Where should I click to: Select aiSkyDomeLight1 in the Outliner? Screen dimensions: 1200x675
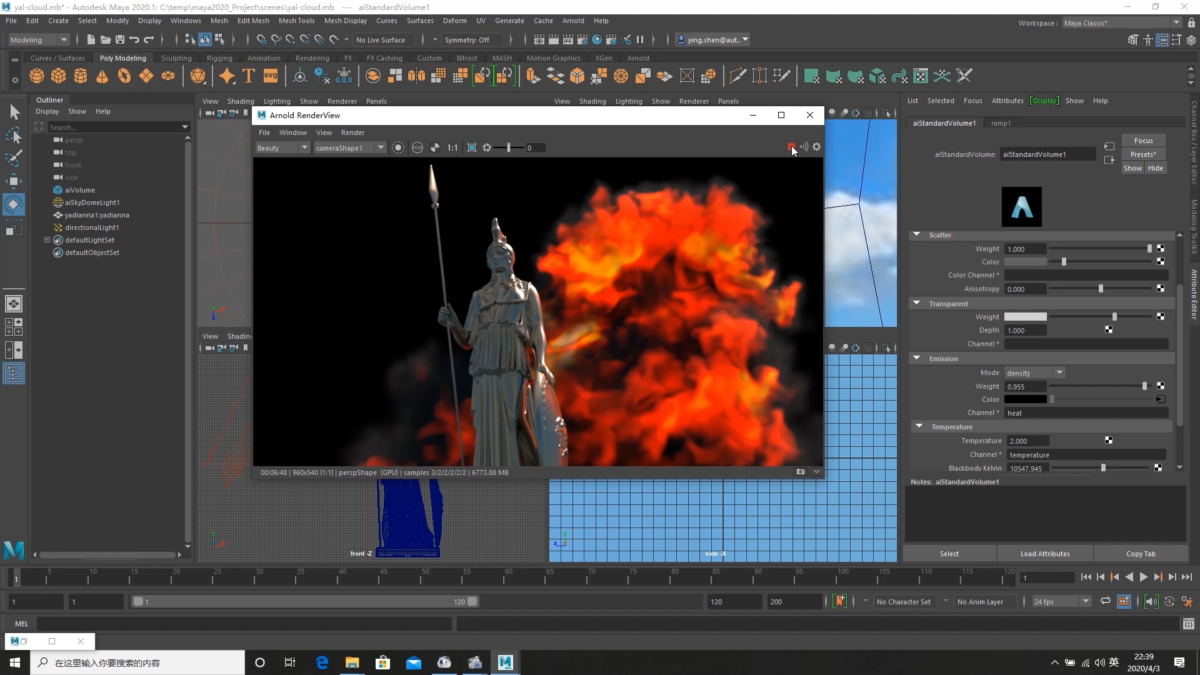[91, 202]
